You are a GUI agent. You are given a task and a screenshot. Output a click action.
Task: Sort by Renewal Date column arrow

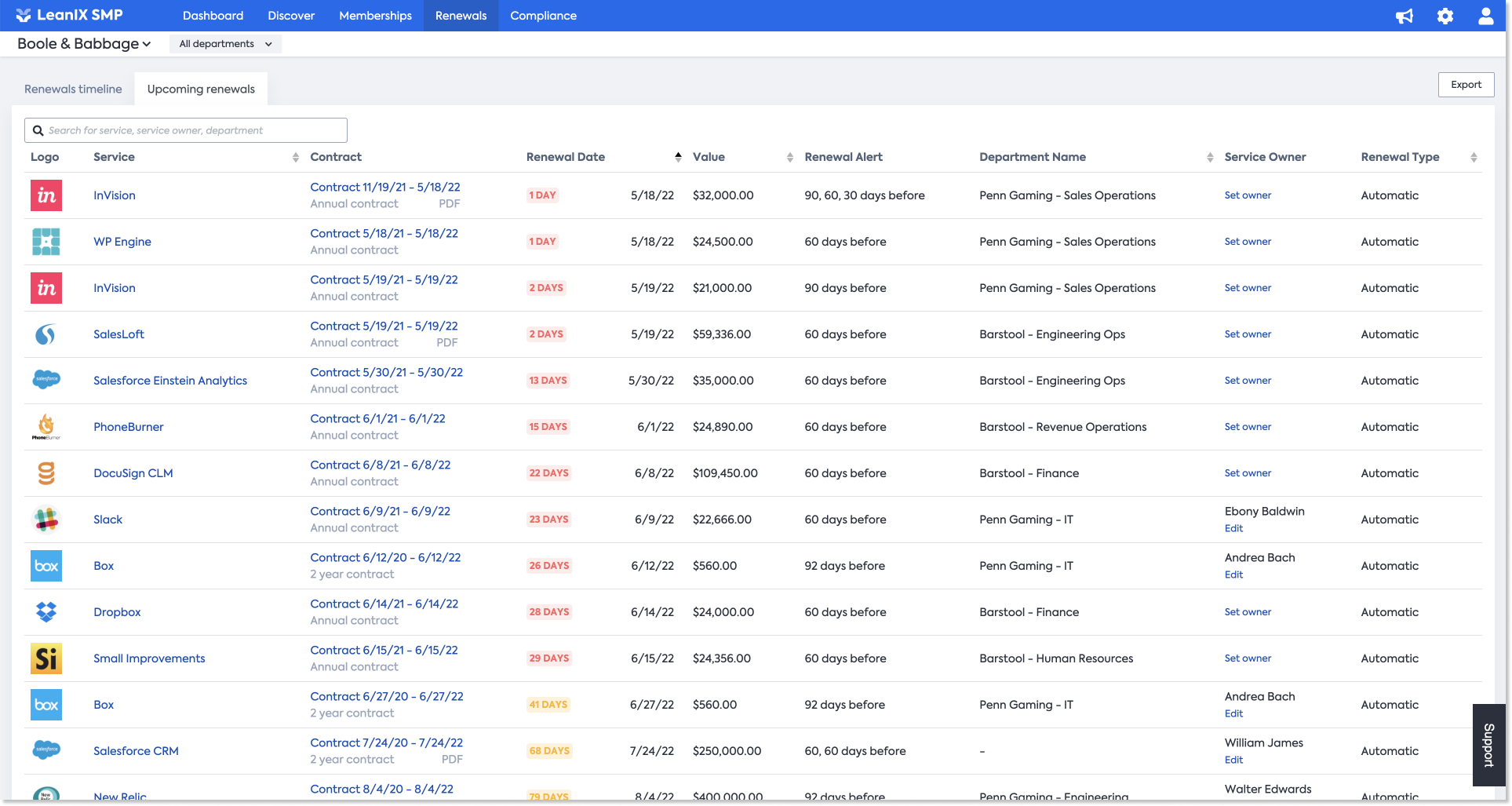tap(678, 158)
